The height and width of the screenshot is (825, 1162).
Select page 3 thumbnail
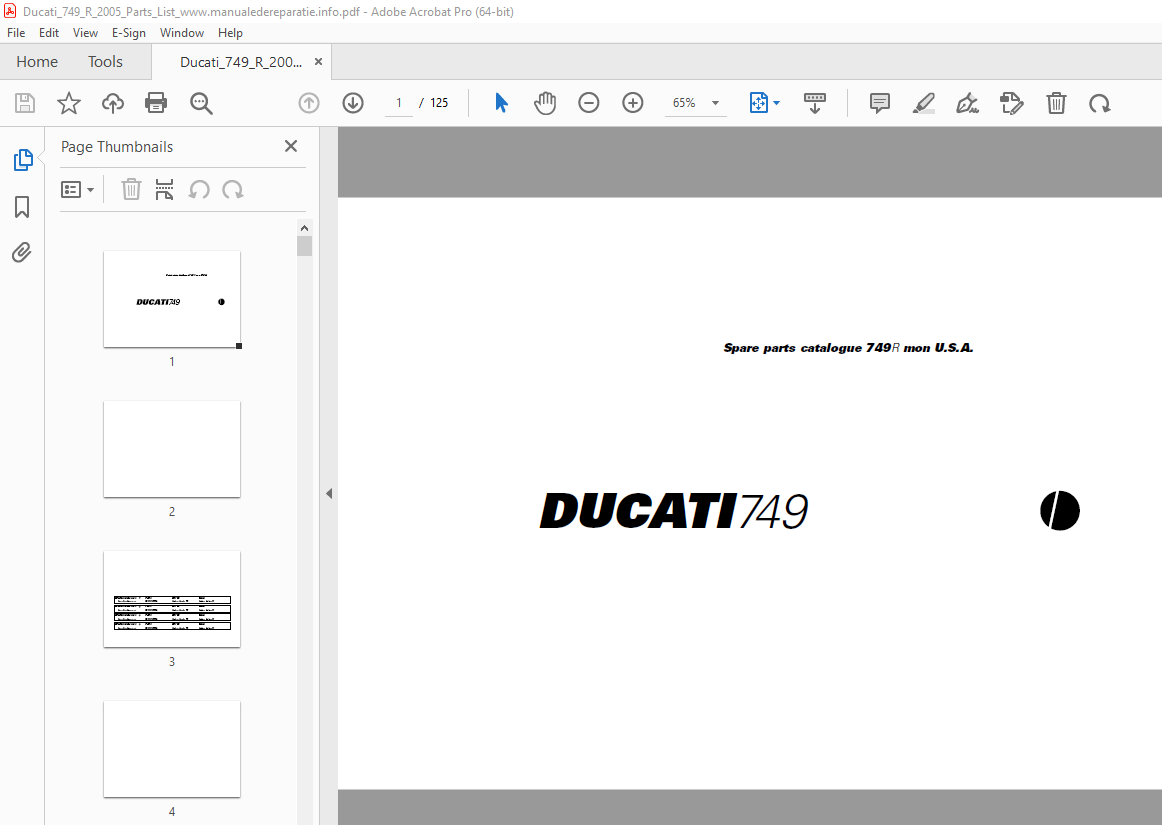tap(172, 599)
